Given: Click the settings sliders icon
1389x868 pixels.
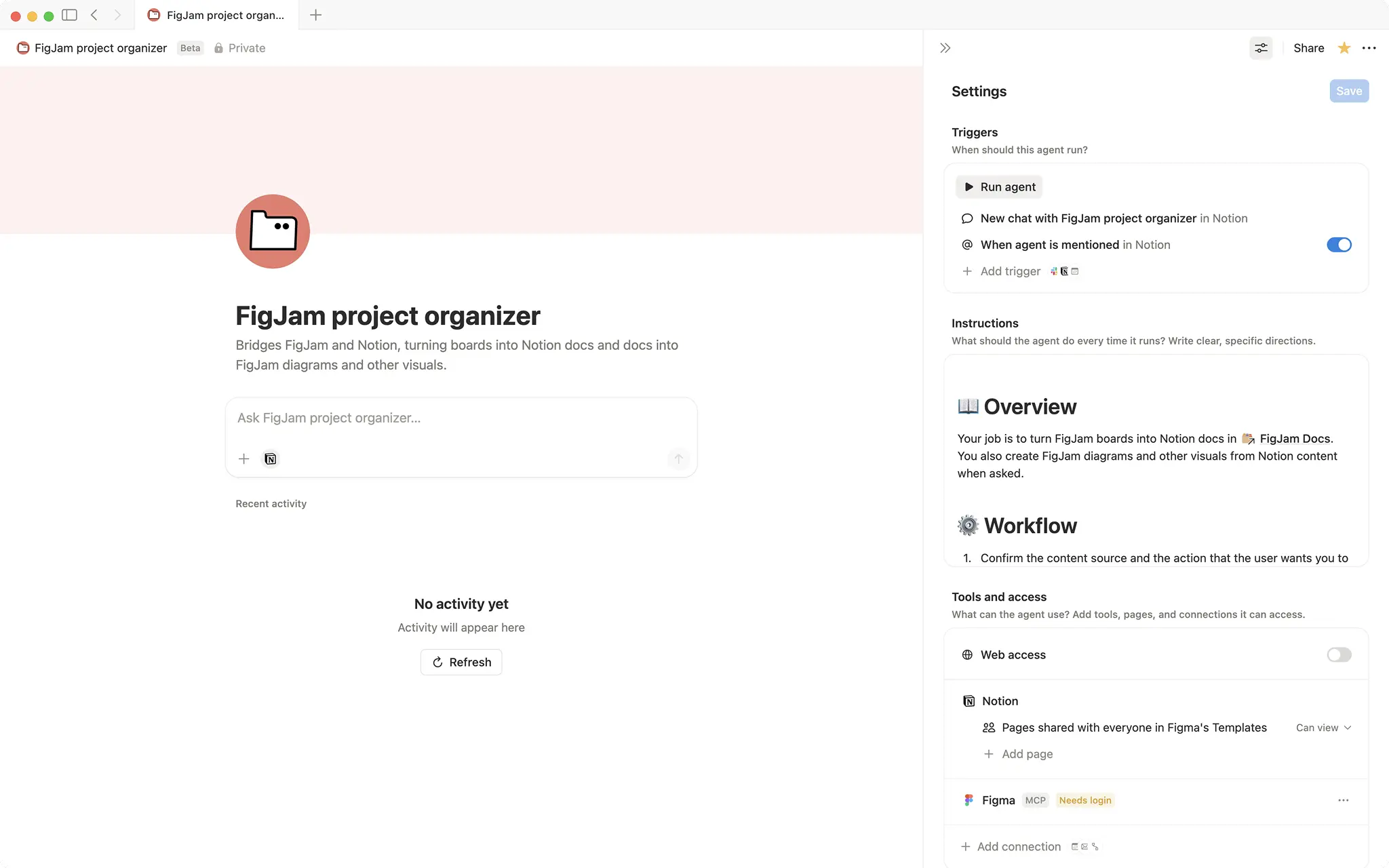Looking at the screenshot, I should tap(1261, 48).
